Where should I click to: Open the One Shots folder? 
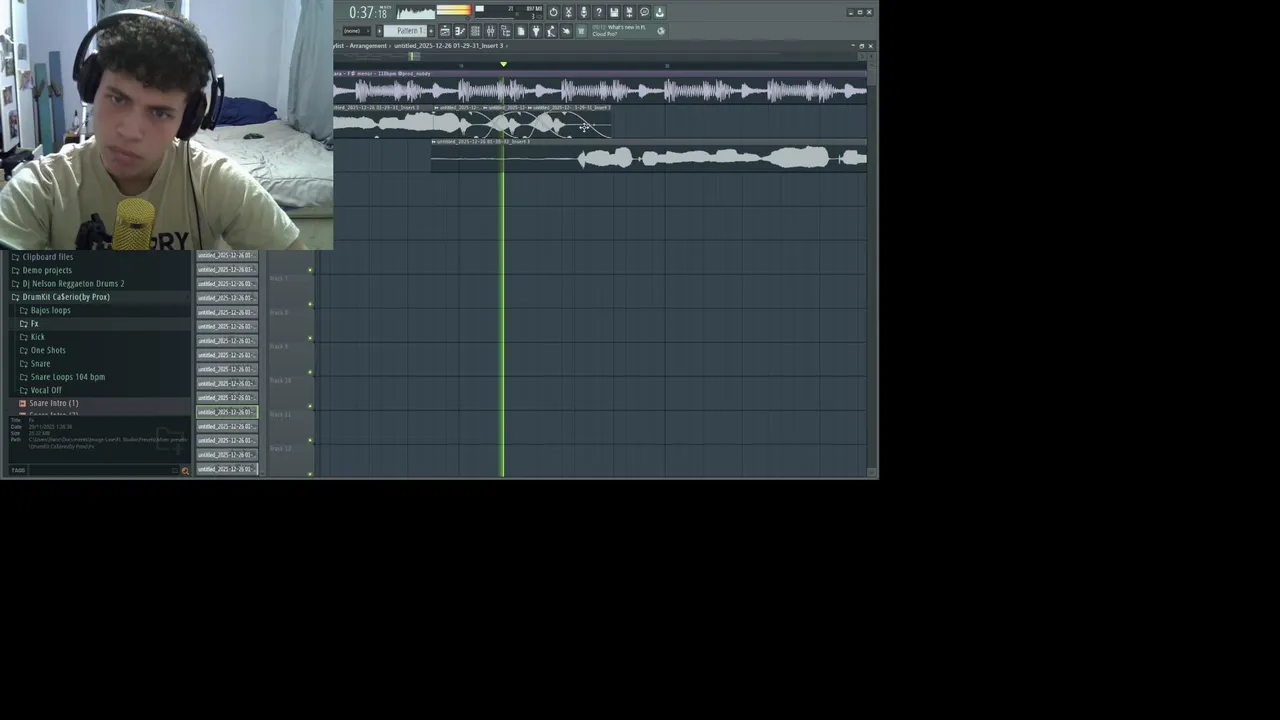47,350
